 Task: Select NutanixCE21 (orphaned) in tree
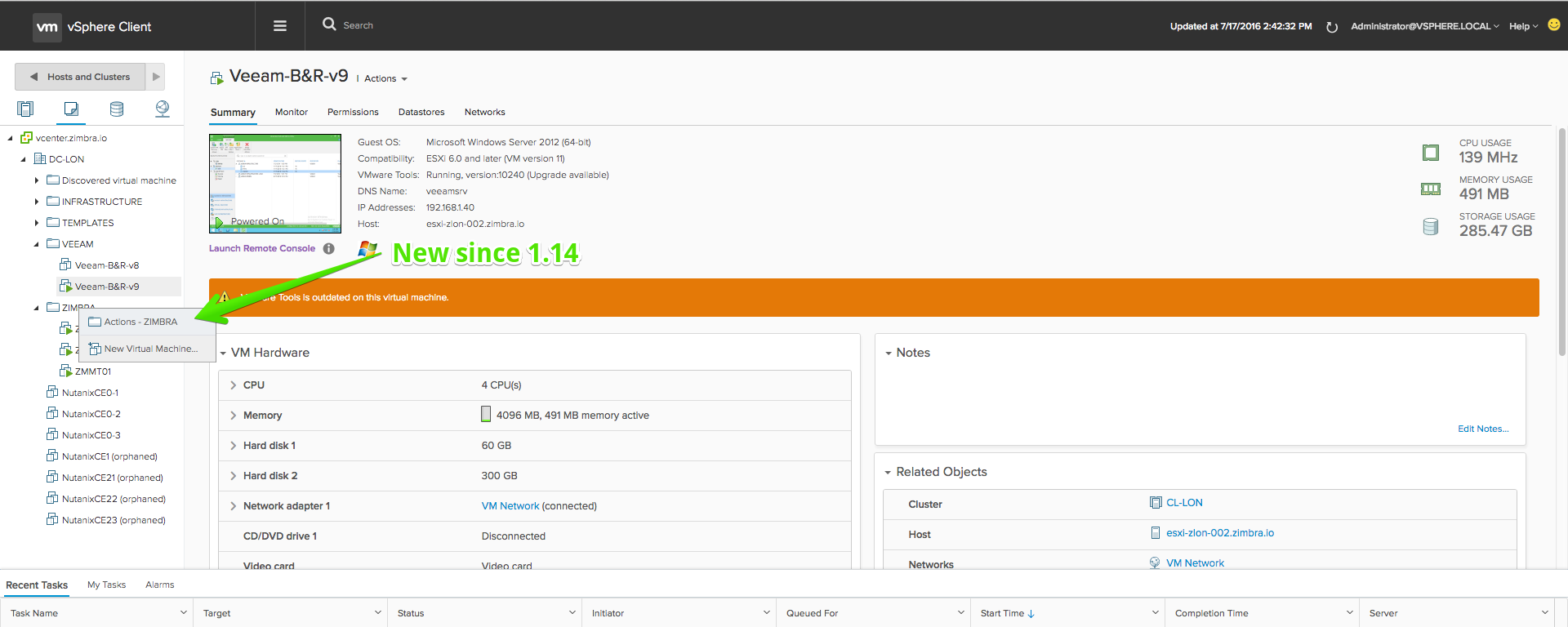pos(113,478)
